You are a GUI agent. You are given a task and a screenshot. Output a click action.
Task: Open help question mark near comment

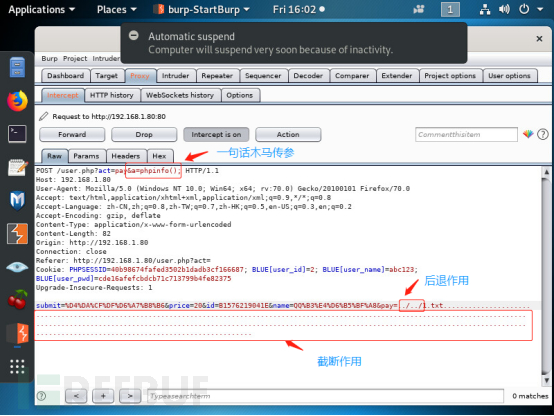click(x=543, y=134)
